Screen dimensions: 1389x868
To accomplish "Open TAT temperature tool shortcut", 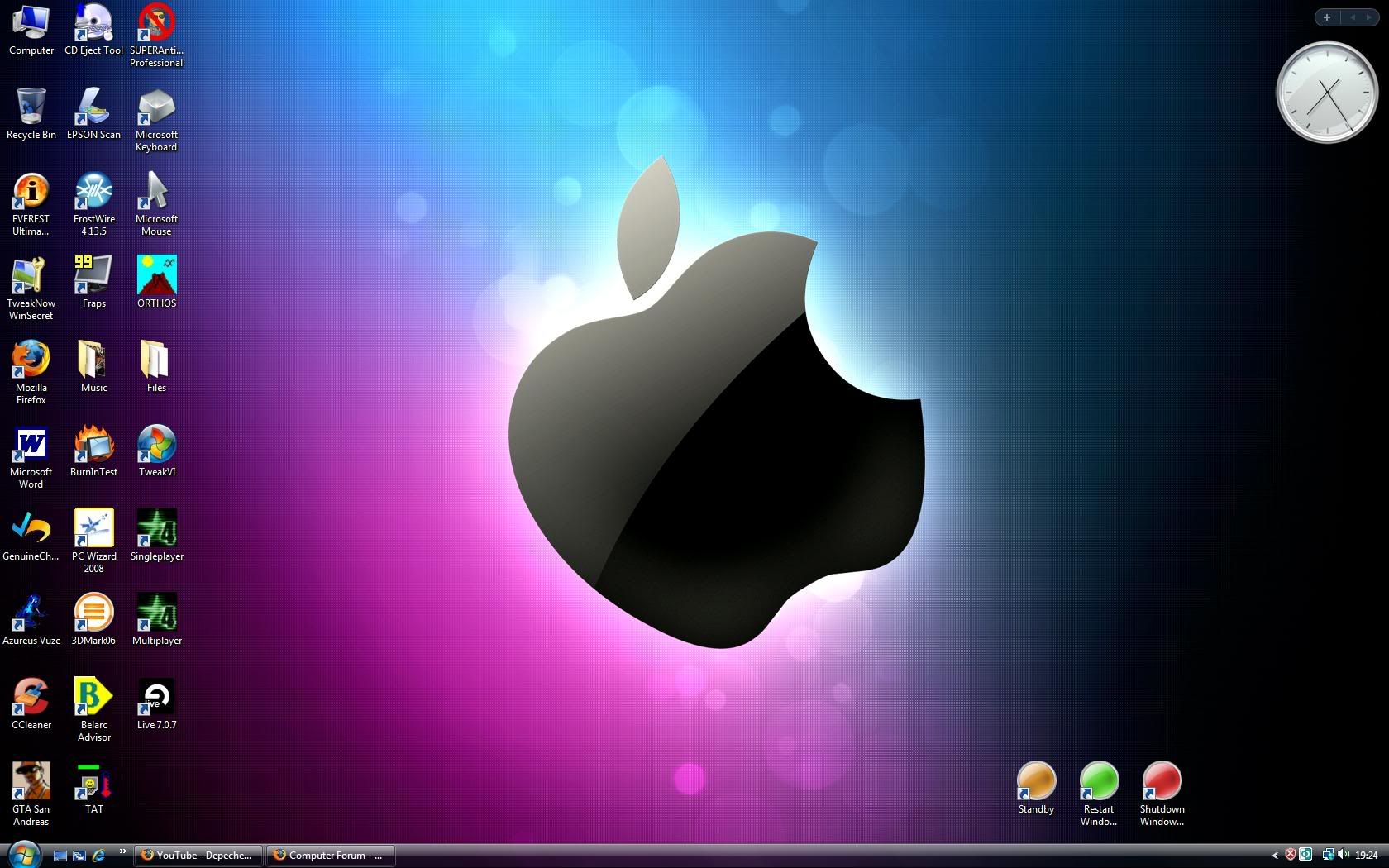I will pos(93,789).
